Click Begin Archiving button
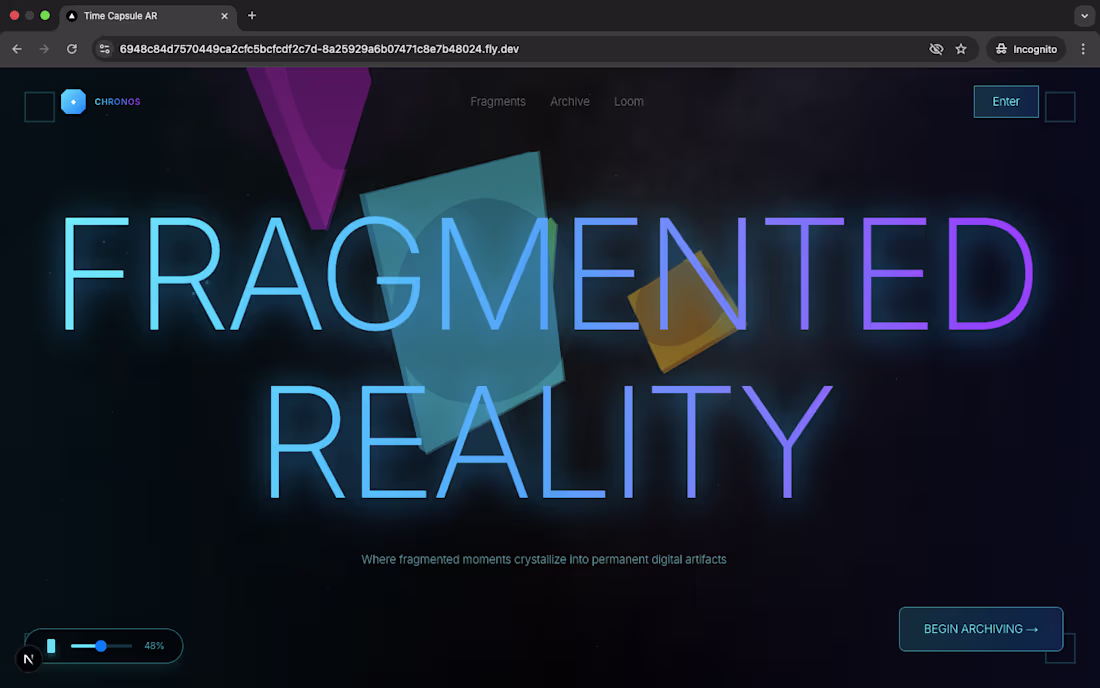The height and width of the screenshot is (688, 1100). click(x=981, y=629)
